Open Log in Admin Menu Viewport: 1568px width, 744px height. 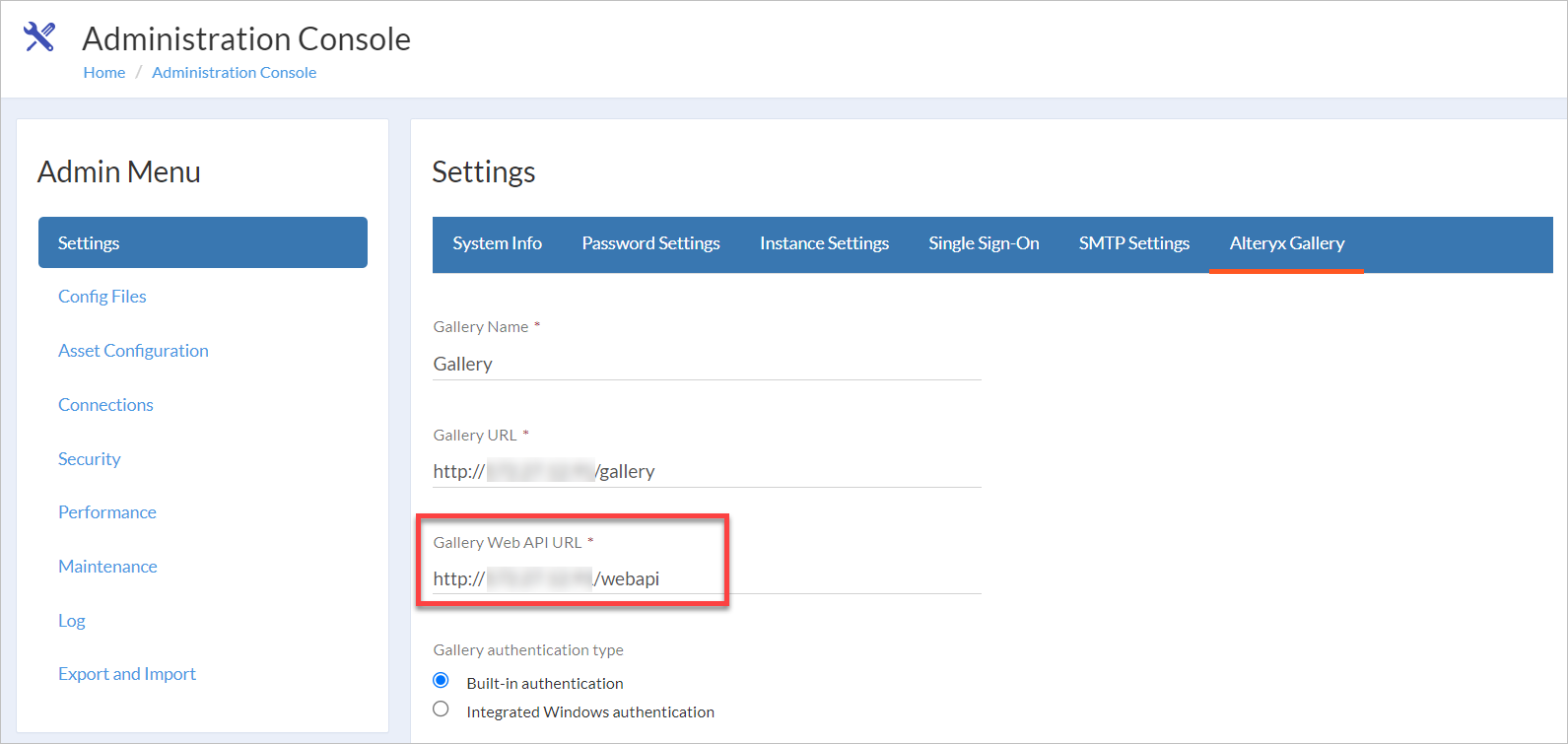72,621
